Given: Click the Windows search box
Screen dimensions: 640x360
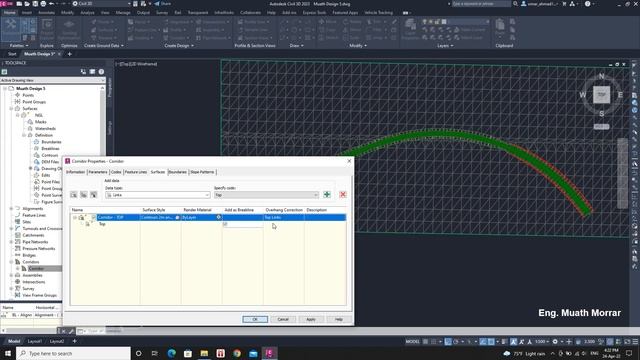Looking at the screenshot, I should point(74,353).
